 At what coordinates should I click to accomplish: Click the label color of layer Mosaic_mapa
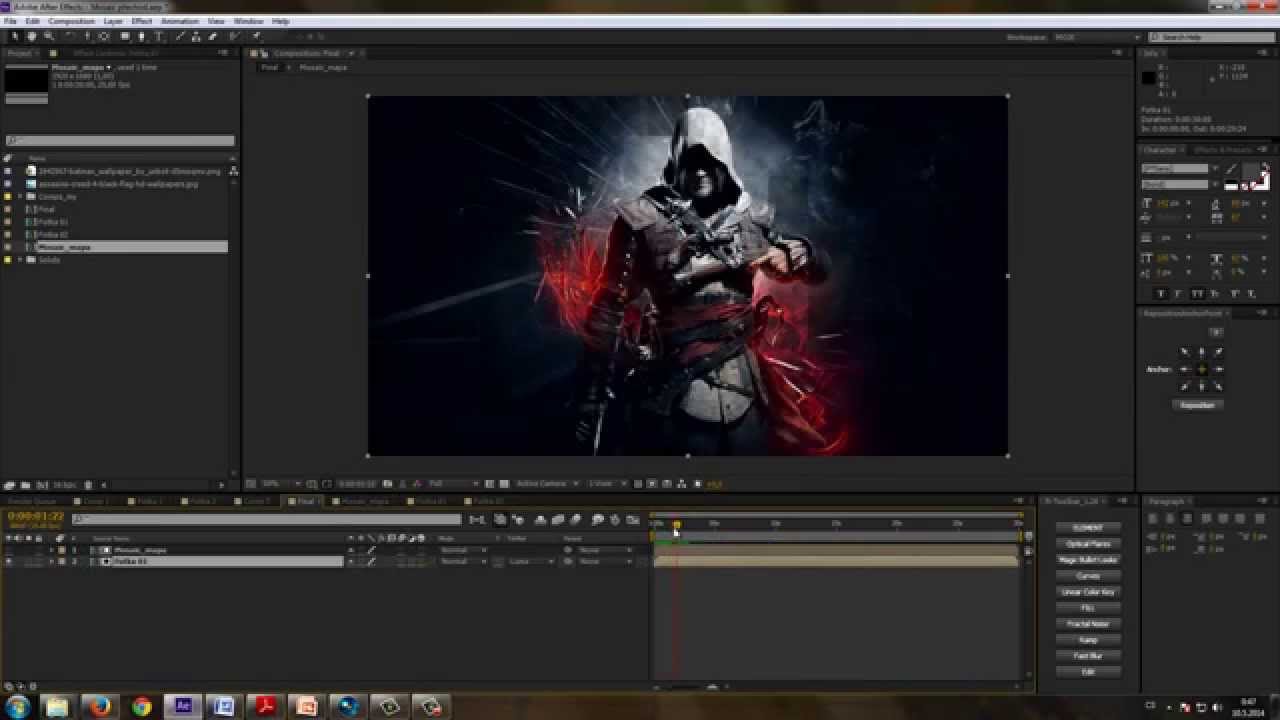pyautogui.click(x=61, y=550)
